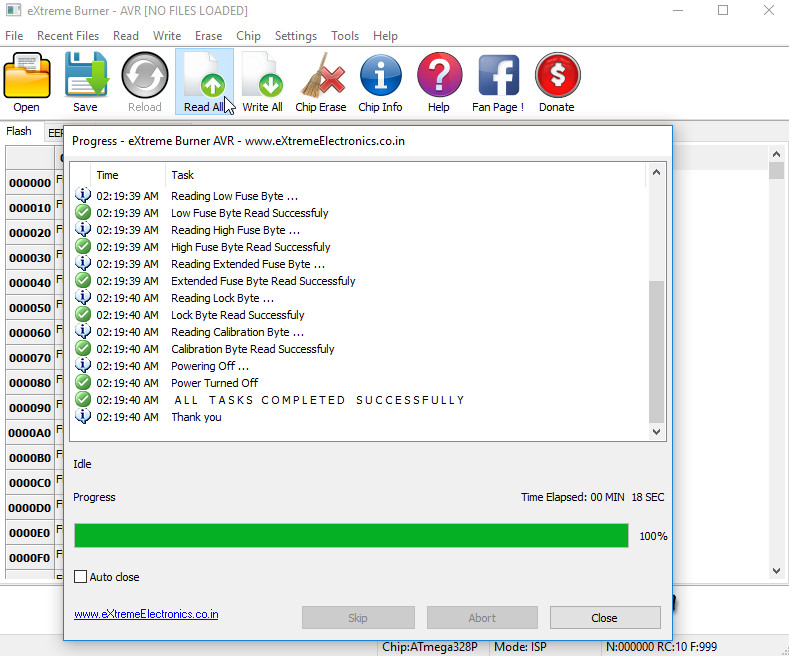Open the File menu
Viewport: 789px width, 656px height.
point(14,36)
